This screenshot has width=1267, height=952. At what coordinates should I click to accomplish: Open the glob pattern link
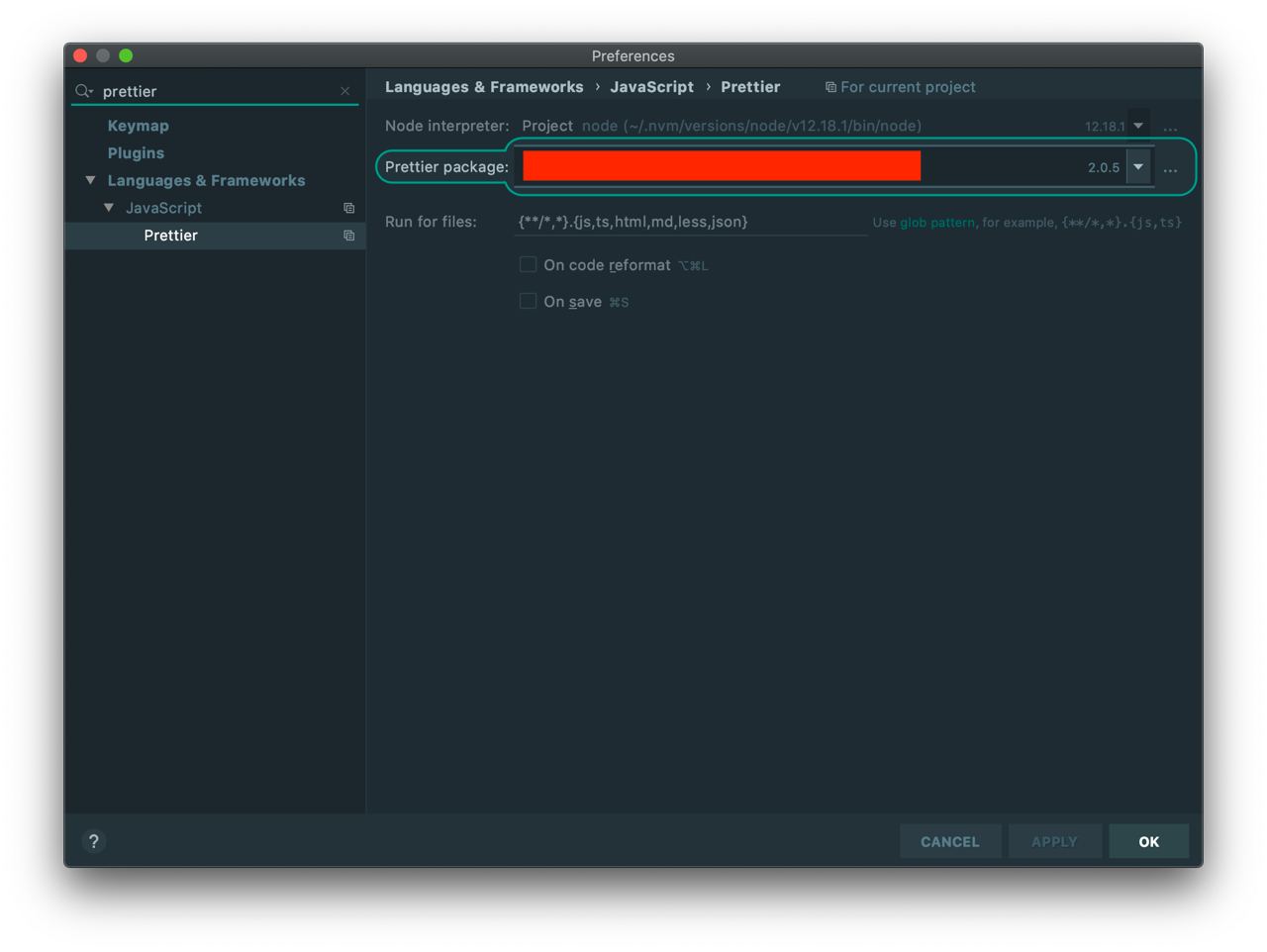tap(936, 223)
